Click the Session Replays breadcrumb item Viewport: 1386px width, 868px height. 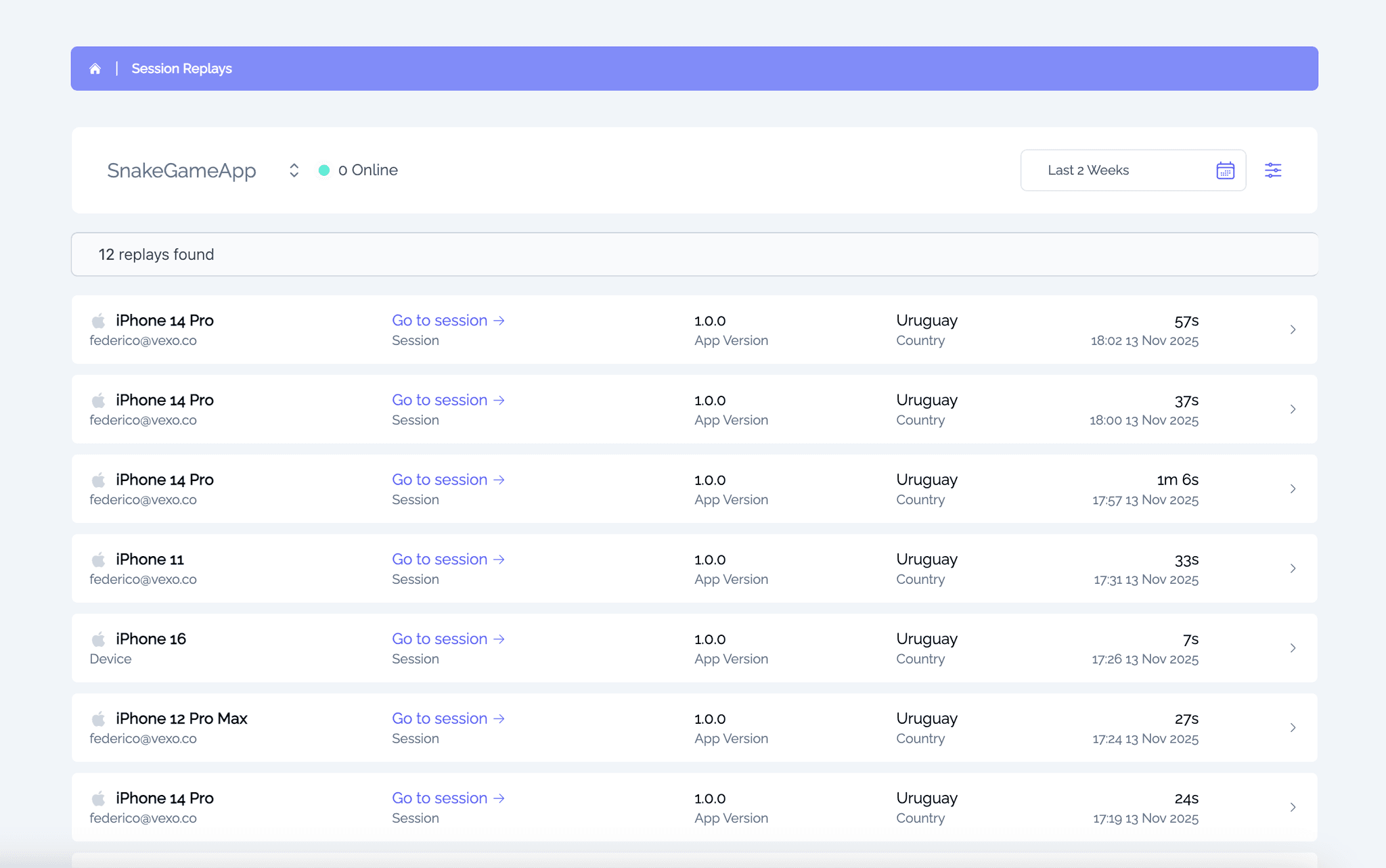[181, 69]
